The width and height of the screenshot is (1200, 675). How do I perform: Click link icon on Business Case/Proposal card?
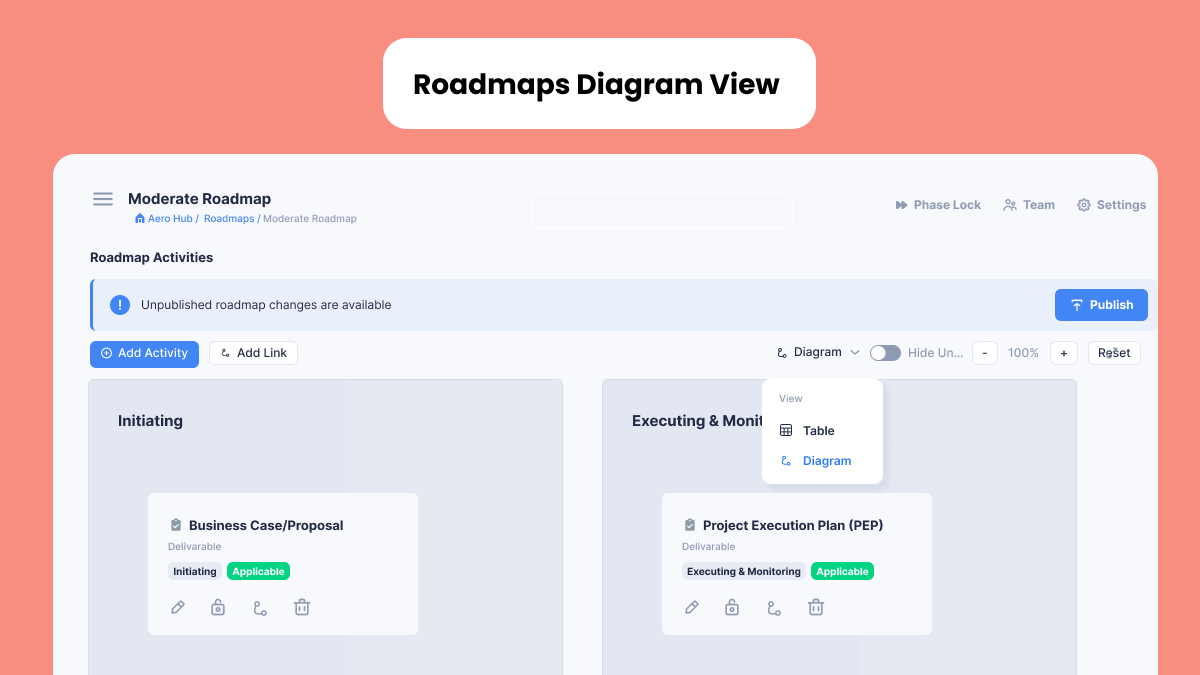[260, 607]
